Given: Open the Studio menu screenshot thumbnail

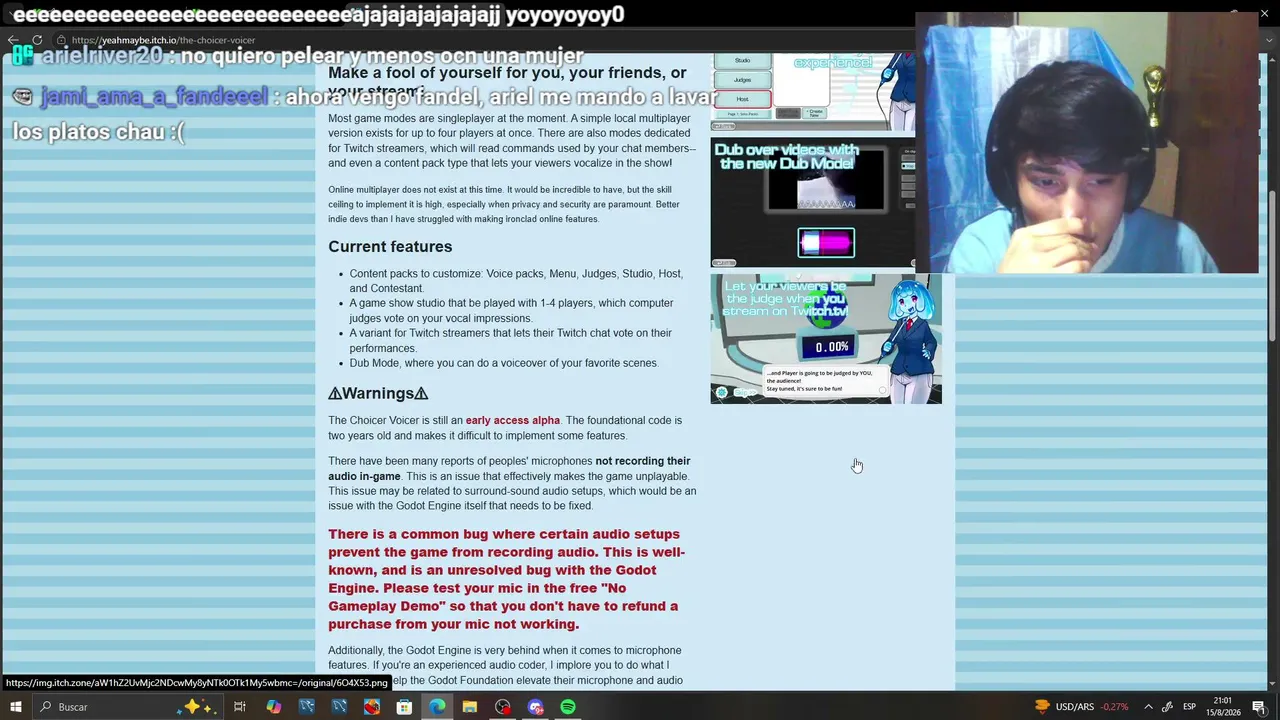Looking at the screenshot, I should (x=812, y=92).
